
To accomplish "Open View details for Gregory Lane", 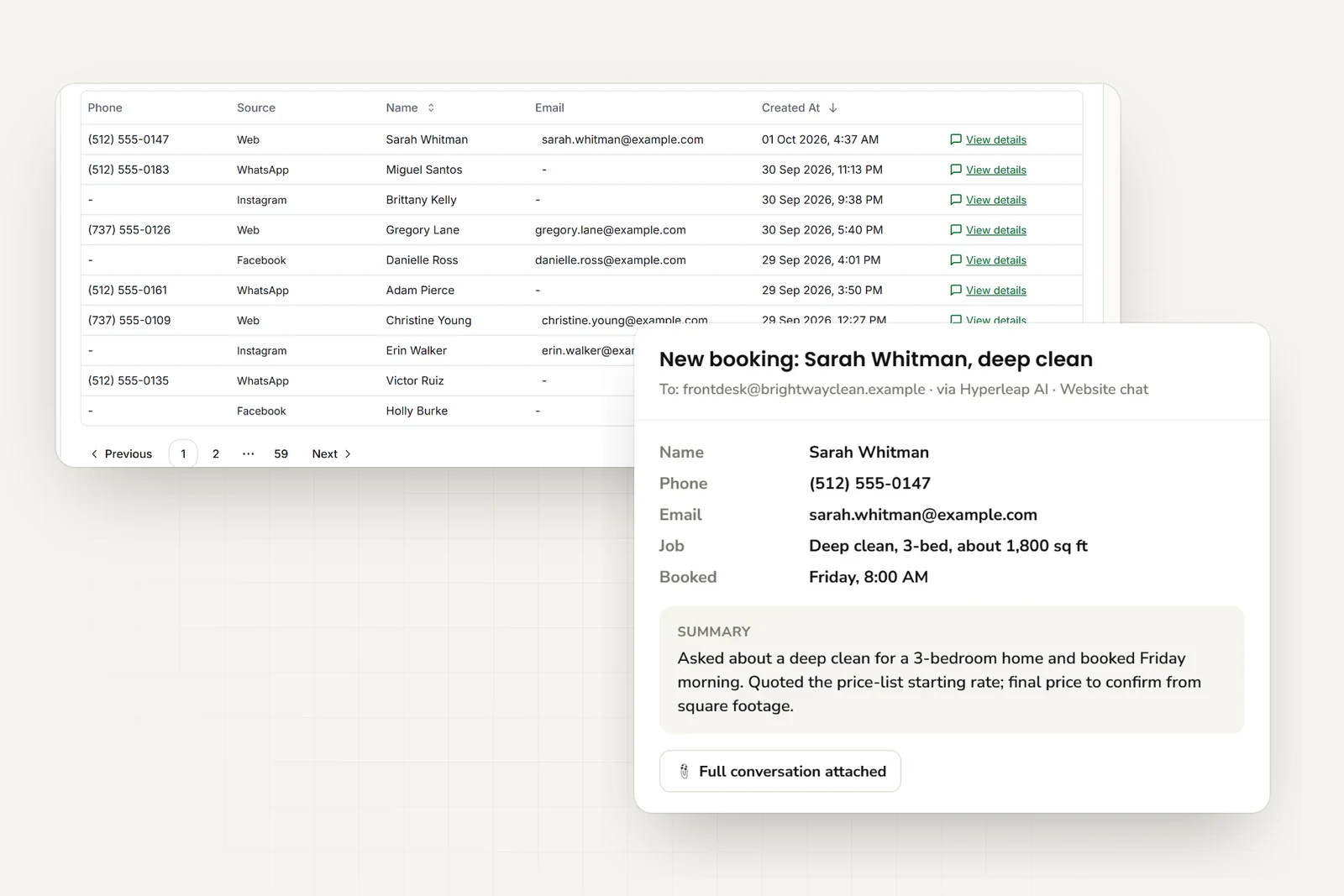I will [996, 230].
